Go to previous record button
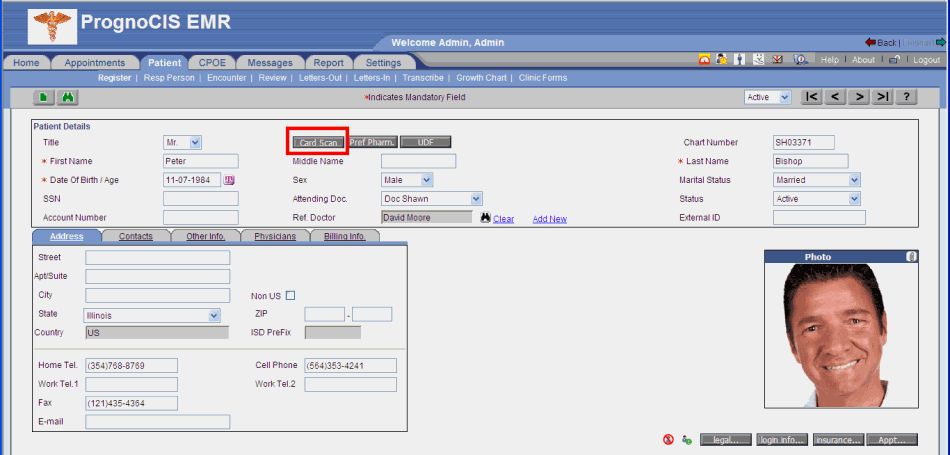The height and width of the screenshot is (455, 950). point(835,97)
